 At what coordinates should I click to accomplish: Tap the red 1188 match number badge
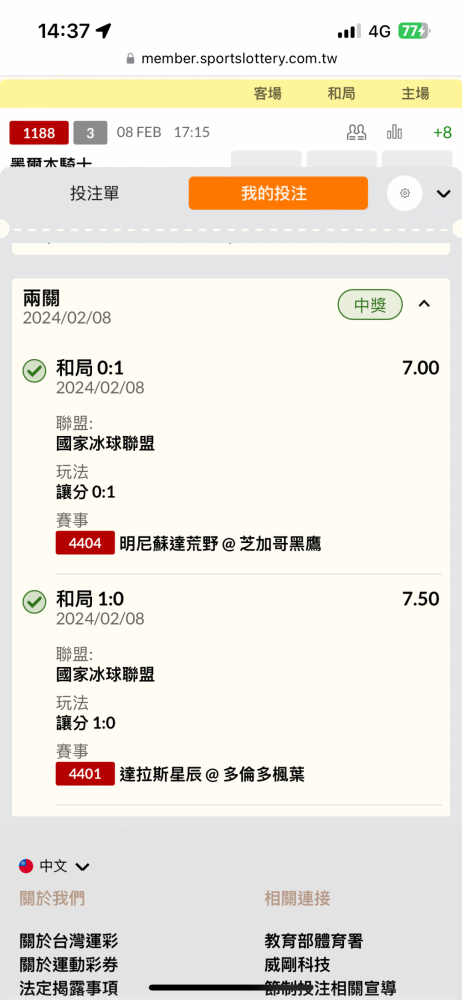click(39, 133)
